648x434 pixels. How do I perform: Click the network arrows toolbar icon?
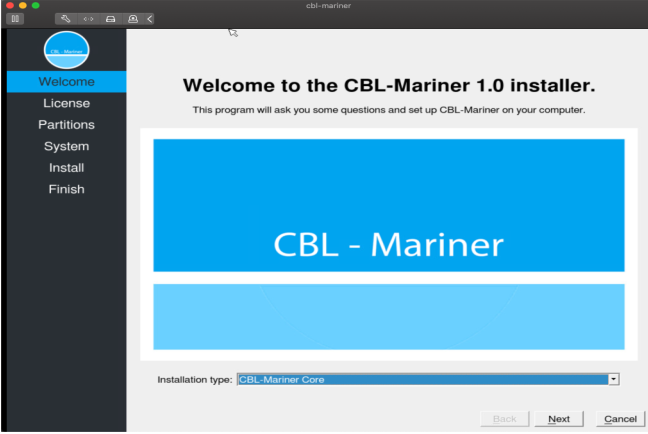[x=88, y=19]
